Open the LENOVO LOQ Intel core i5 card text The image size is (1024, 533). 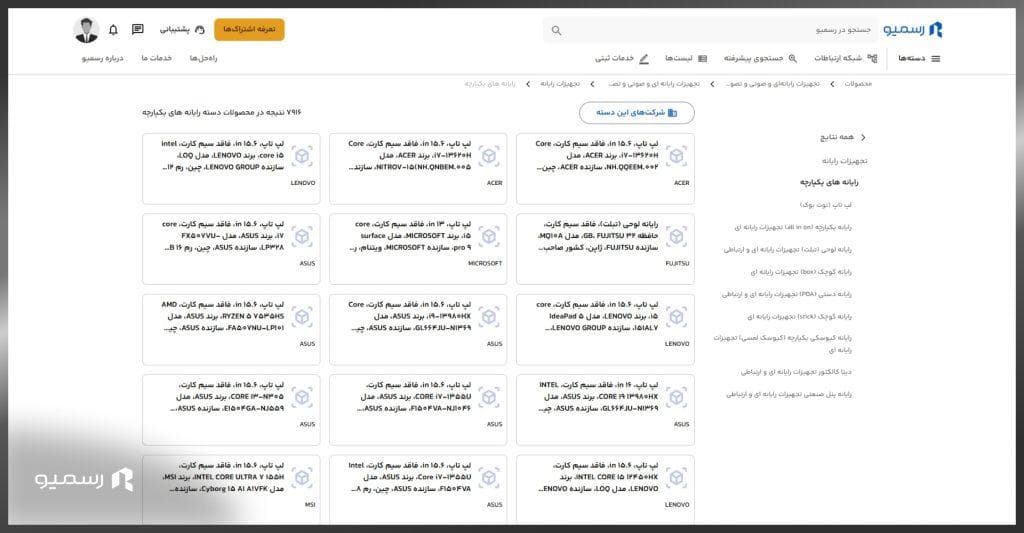click(222, 155)
